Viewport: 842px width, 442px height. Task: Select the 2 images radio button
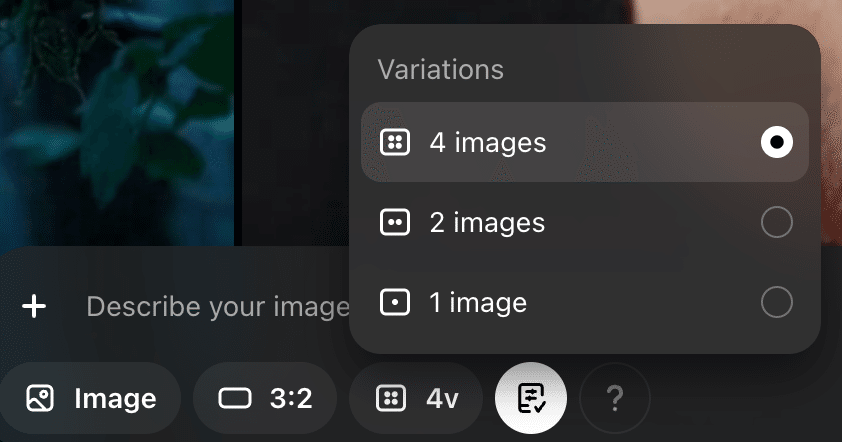pyautogui.click(x=777, y=222)
